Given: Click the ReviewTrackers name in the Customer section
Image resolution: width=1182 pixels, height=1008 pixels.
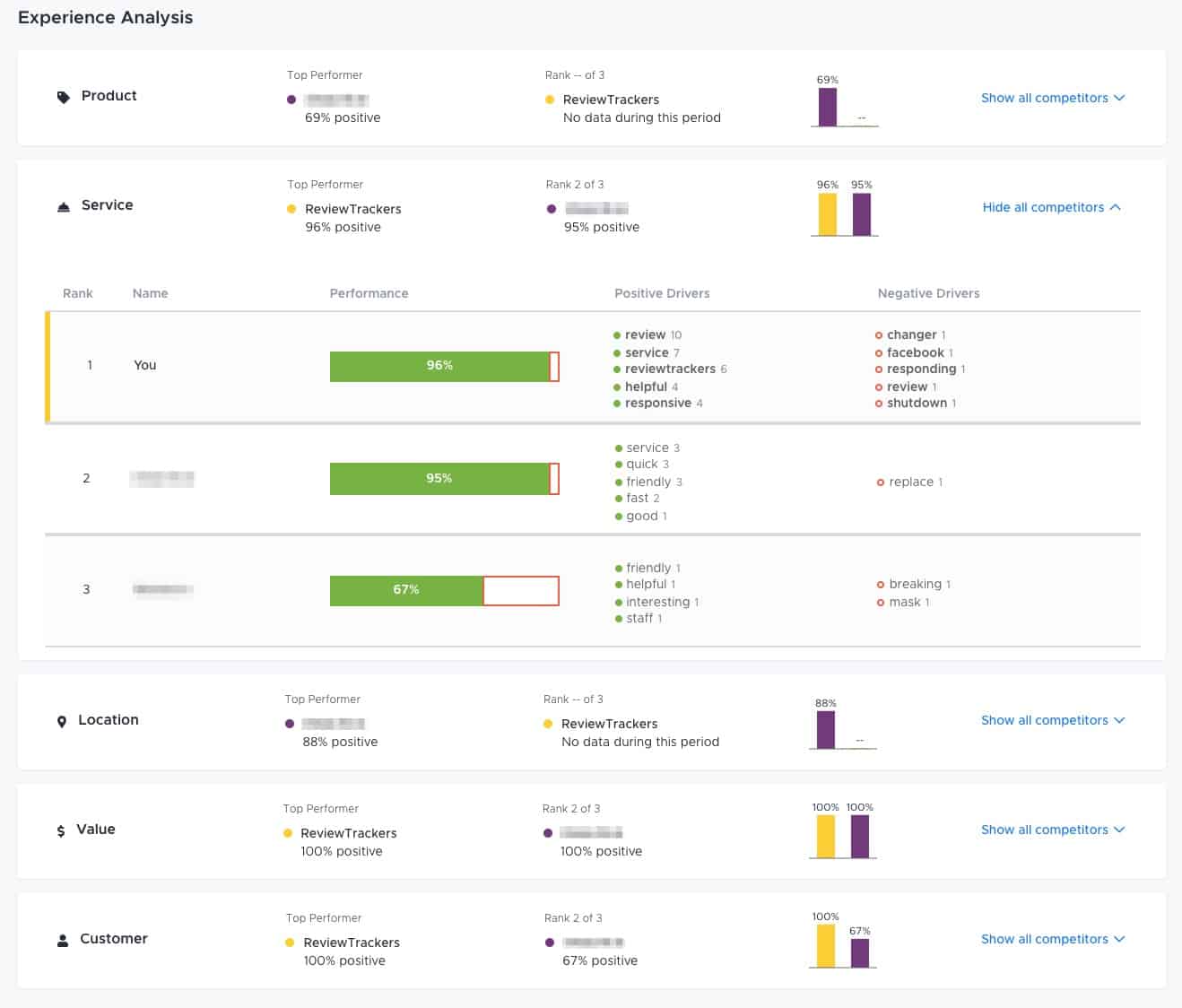Looking at the screenshot, I should (350, 943).
